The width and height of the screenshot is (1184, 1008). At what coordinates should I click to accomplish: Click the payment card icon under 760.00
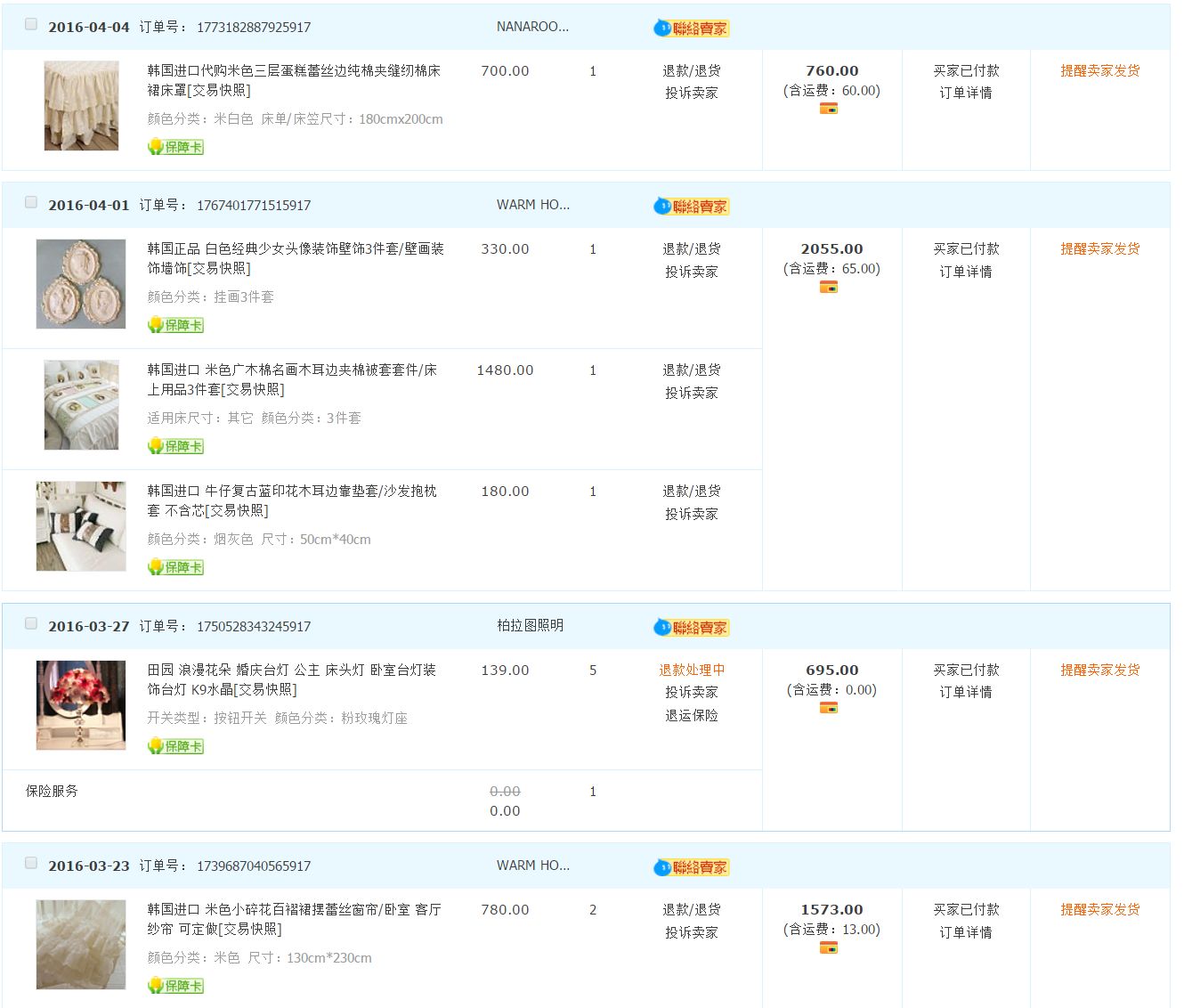[x=829, y=109]
